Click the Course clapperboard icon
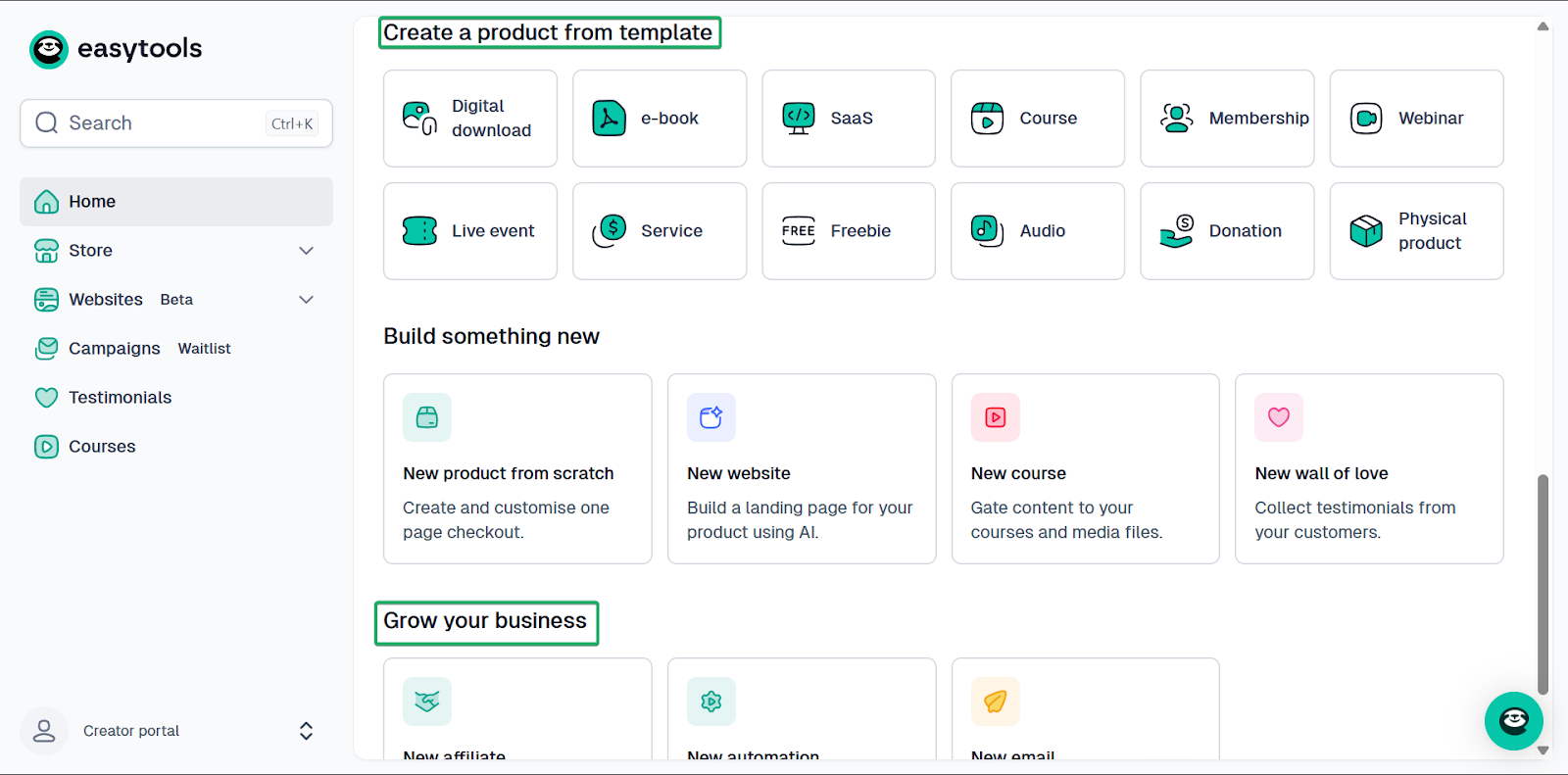 [x=987, y=119]
